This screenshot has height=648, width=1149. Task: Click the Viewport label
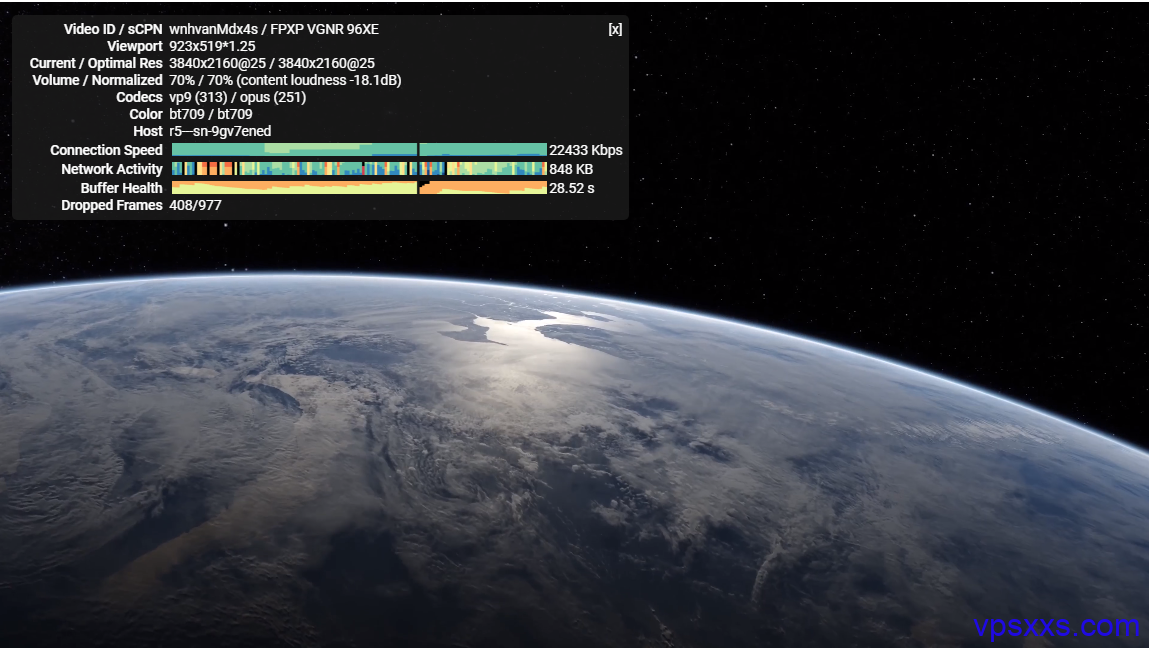(135, 46)
